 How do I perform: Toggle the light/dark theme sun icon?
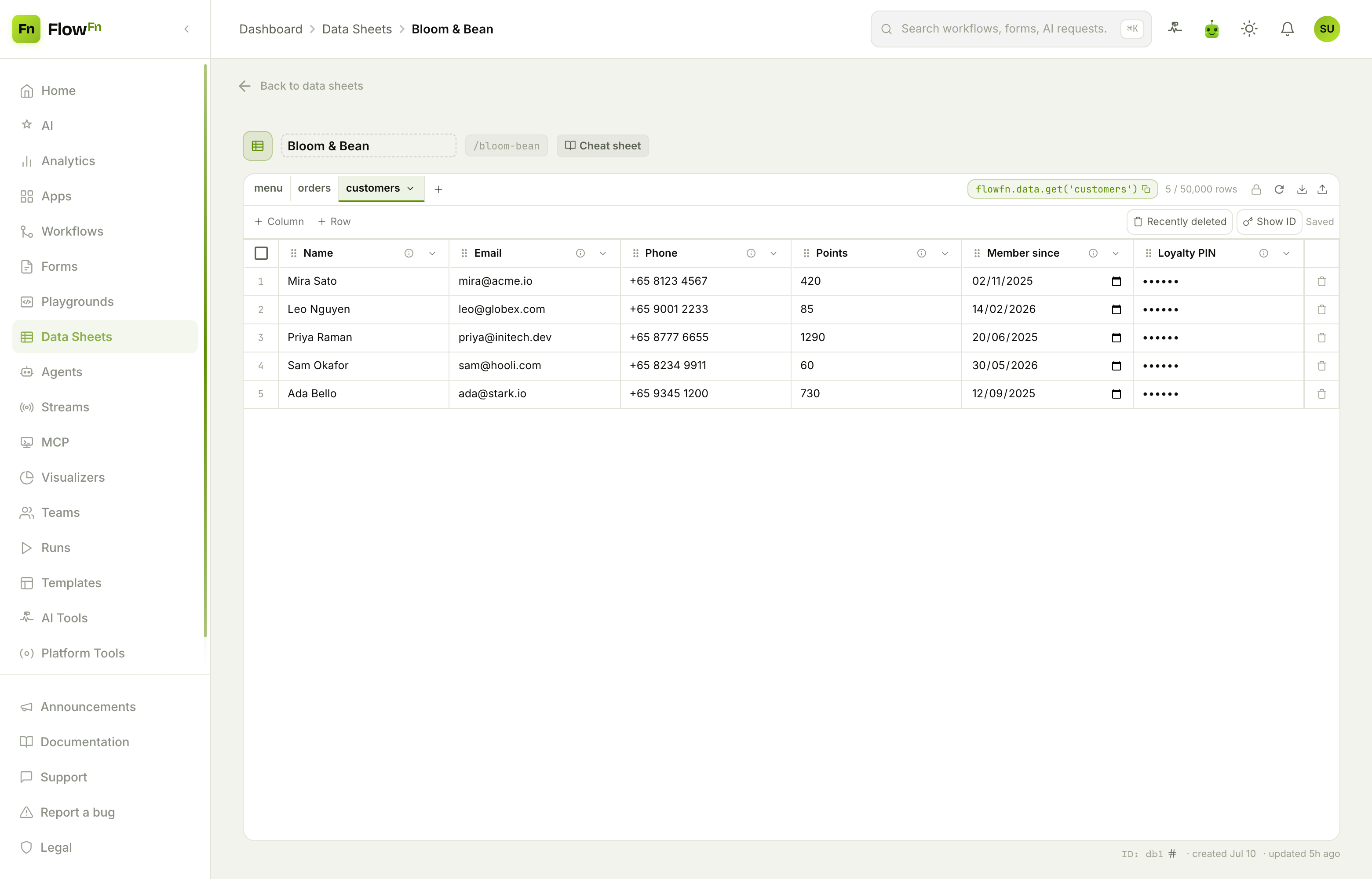pos(1249,29)
